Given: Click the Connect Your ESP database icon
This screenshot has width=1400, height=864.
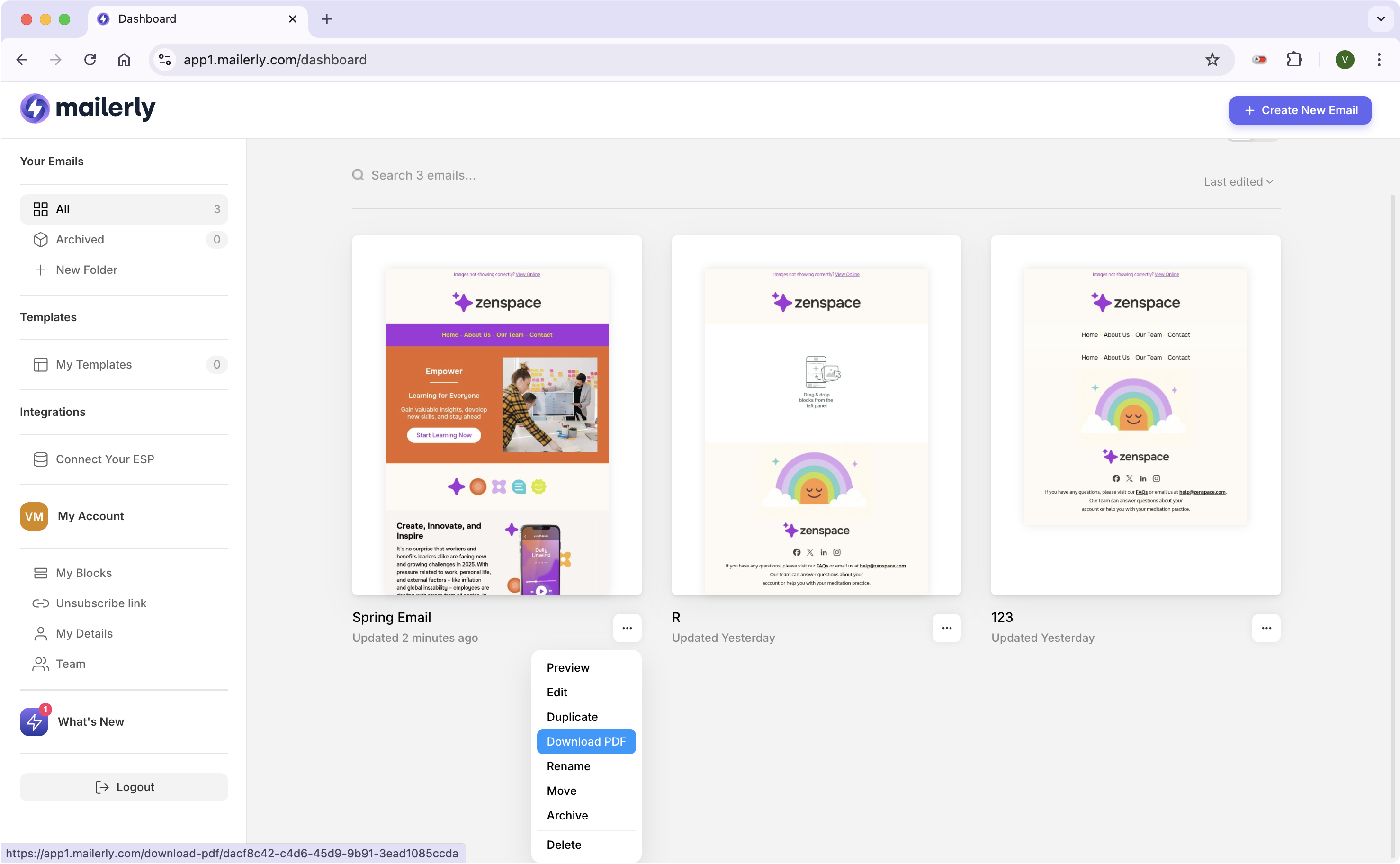Looking at the screenshot, I should pyautogui.click(x=40, y=459).
